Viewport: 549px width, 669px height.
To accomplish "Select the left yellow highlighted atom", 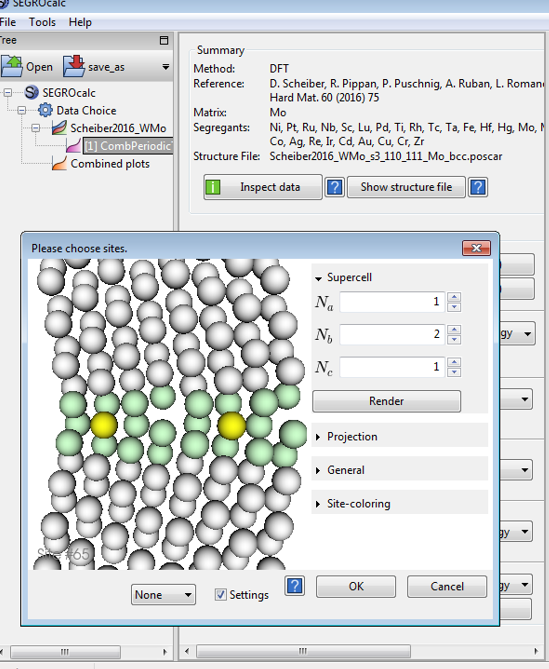I will pyautogui.click(x=104, y=425).
